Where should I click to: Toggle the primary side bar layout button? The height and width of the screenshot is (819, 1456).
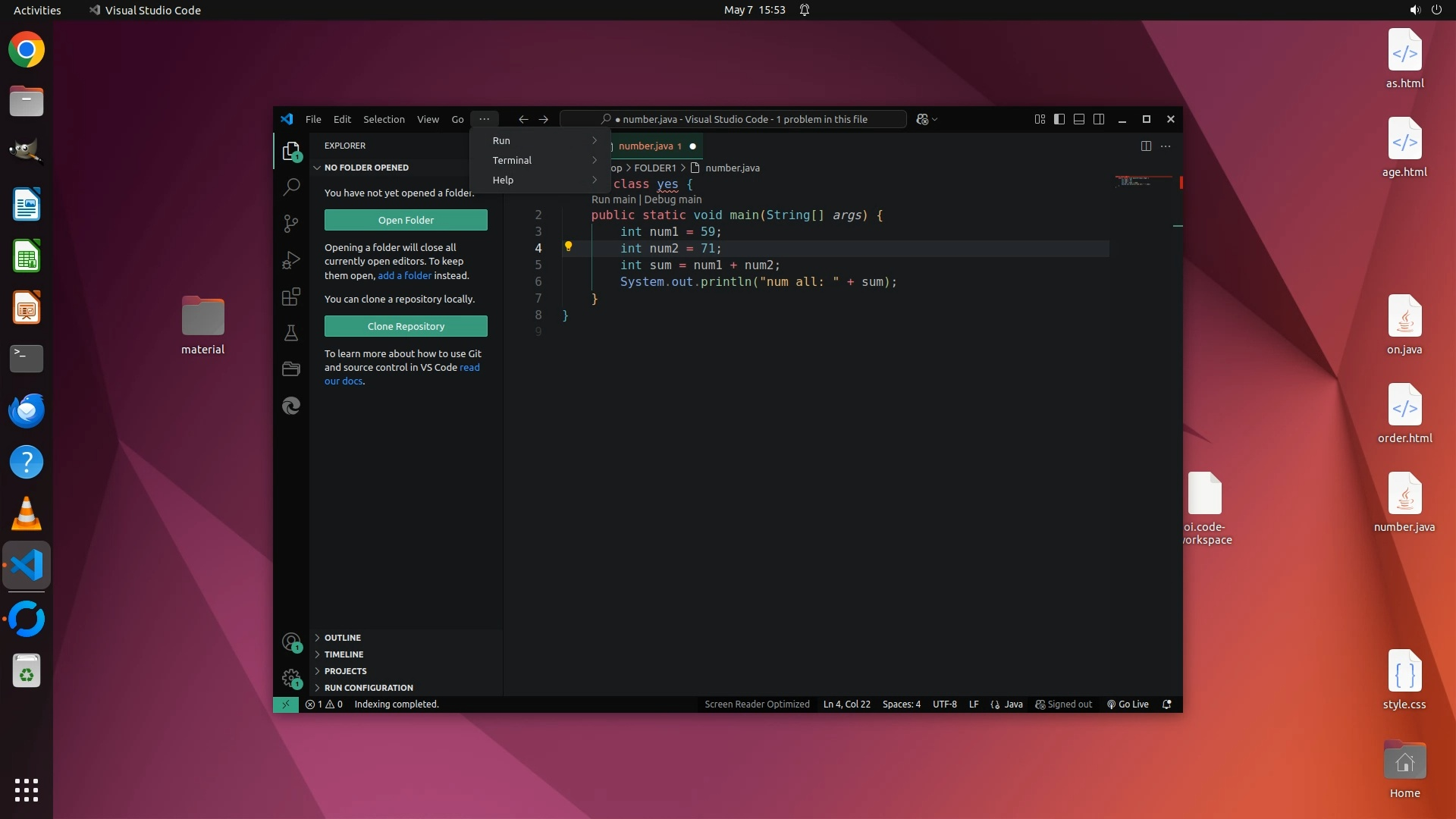click(1059, 119)
